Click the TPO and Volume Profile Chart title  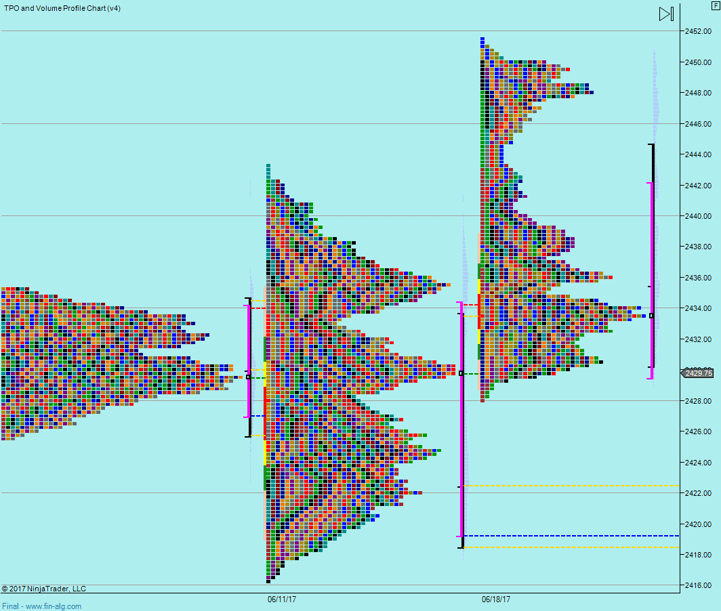(x=62, y=8)
